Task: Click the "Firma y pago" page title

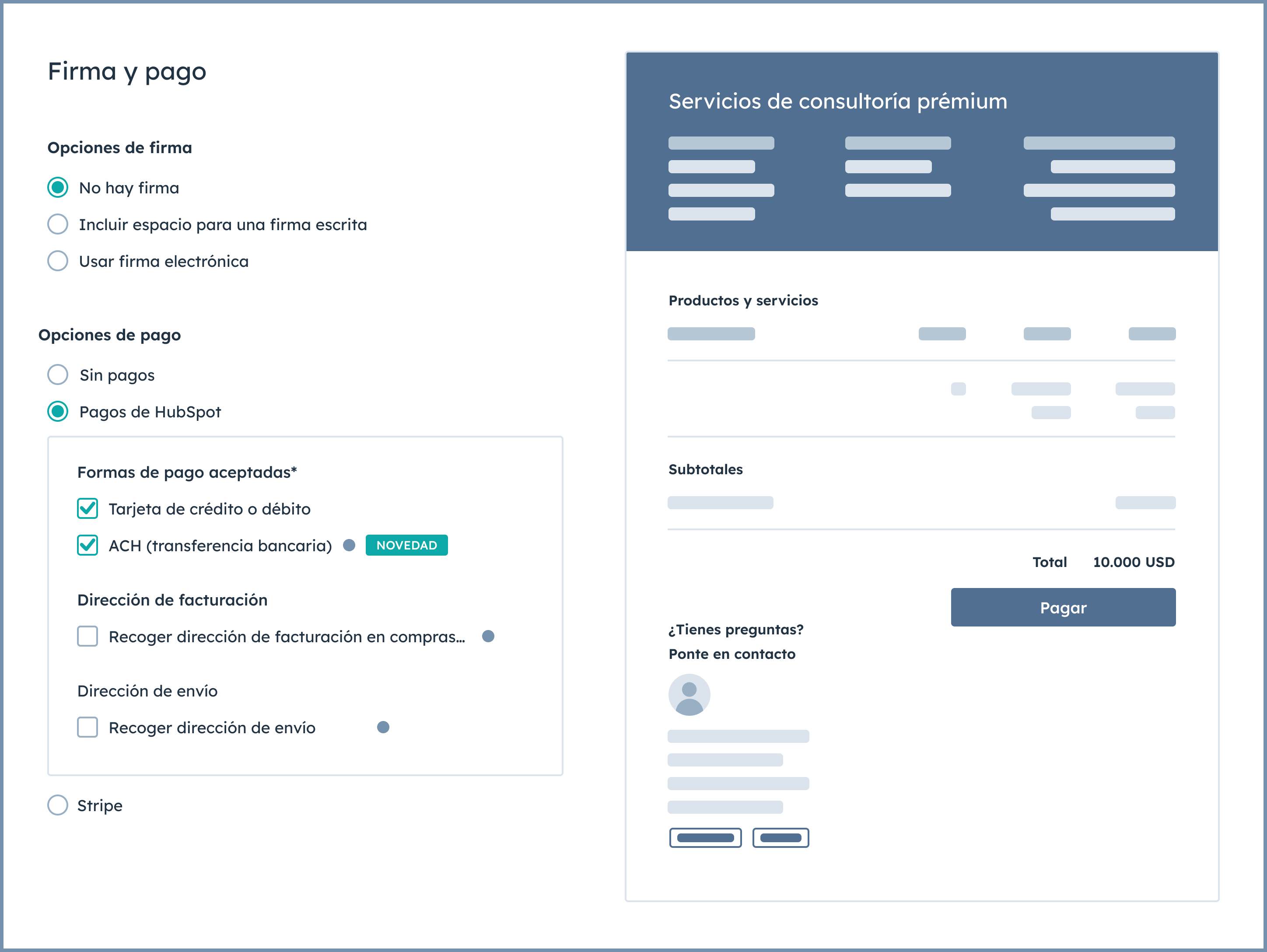Action: pos(126,72)
